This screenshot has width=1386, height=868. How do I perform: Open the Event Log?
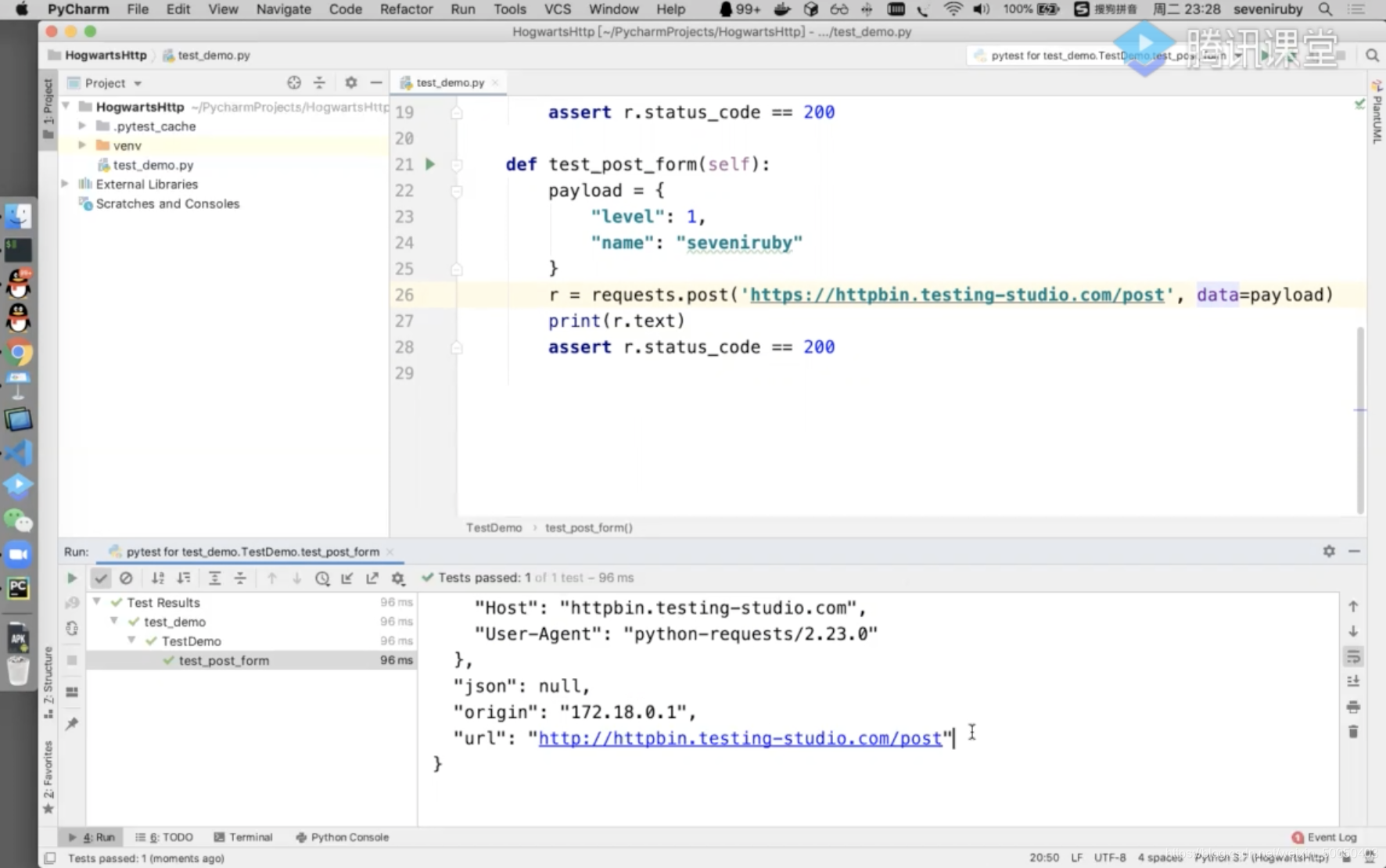click(1324, 837)
